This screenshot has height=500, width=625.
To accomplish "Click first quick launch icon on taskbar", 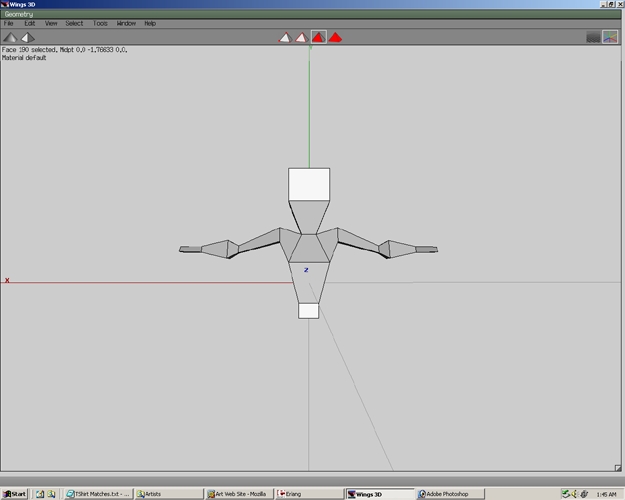I will (40, 494).
